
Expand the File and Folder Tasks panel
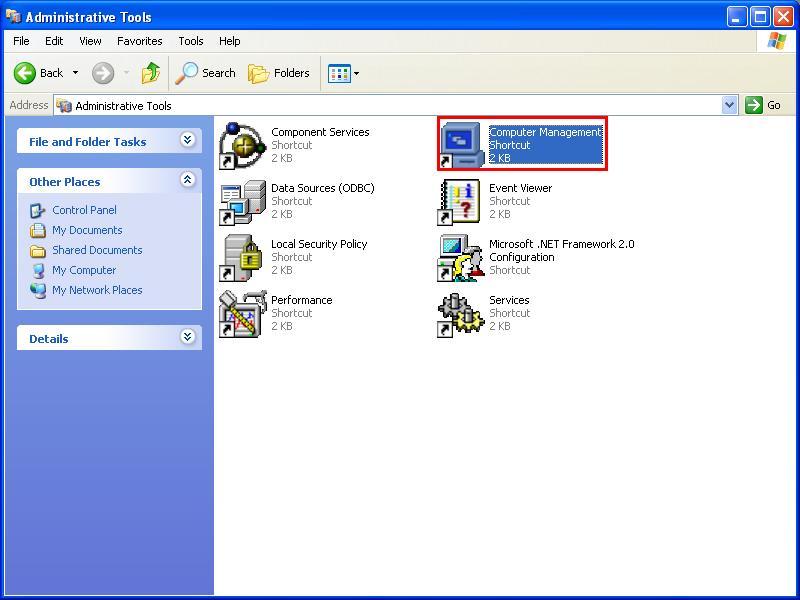pyautogui.click(x=187, y=140)
